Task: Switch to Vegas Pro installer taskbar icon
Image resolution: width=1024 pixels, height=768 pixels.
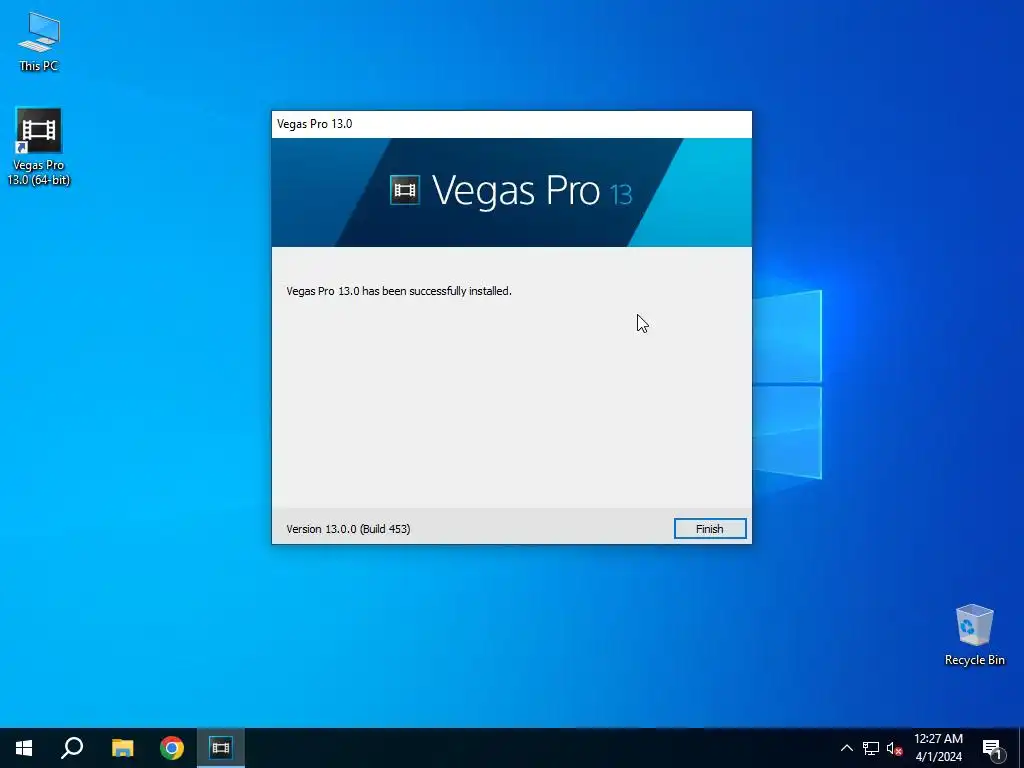Action: pos(221,748)
